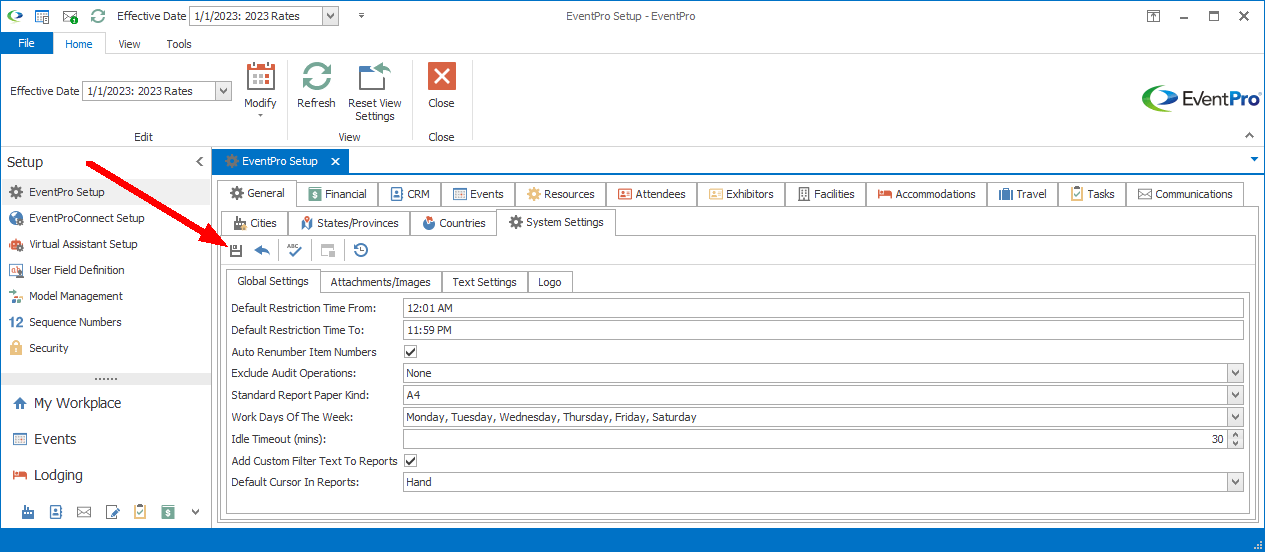
Task: Open My Workplace navigation group
Action: [x=106, y=403]
